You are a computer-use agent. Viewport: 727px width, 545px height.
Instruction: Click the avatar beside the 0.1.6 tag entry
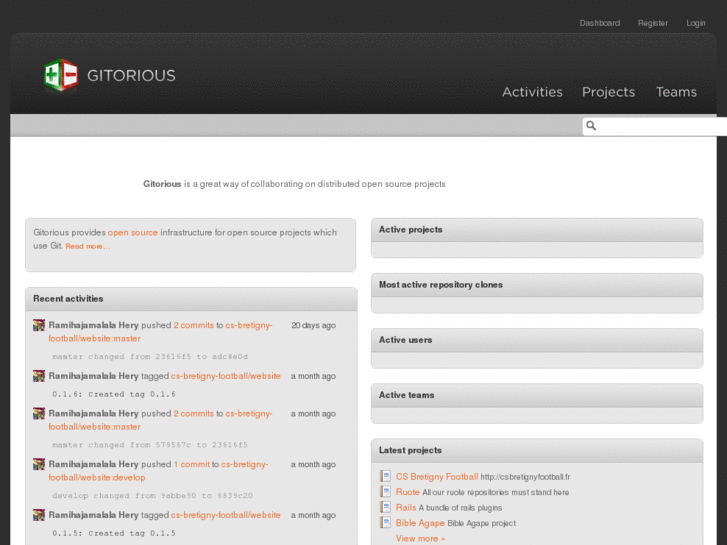(39, 376)
